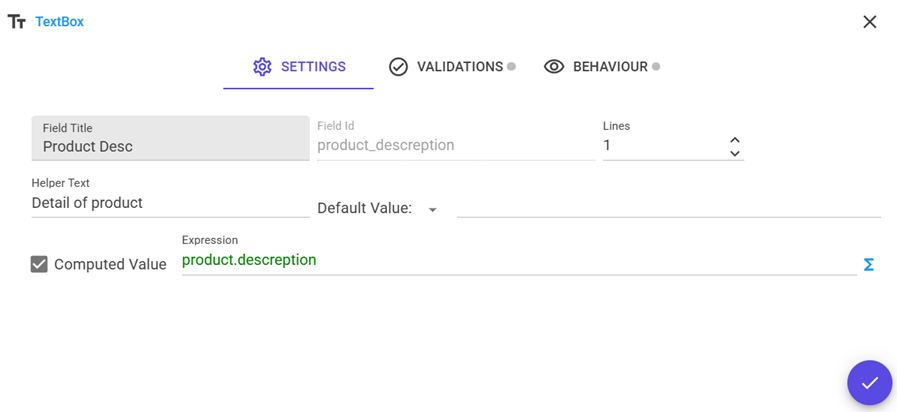Expand the Default Value dropdown arrow

tap(432, 210)
